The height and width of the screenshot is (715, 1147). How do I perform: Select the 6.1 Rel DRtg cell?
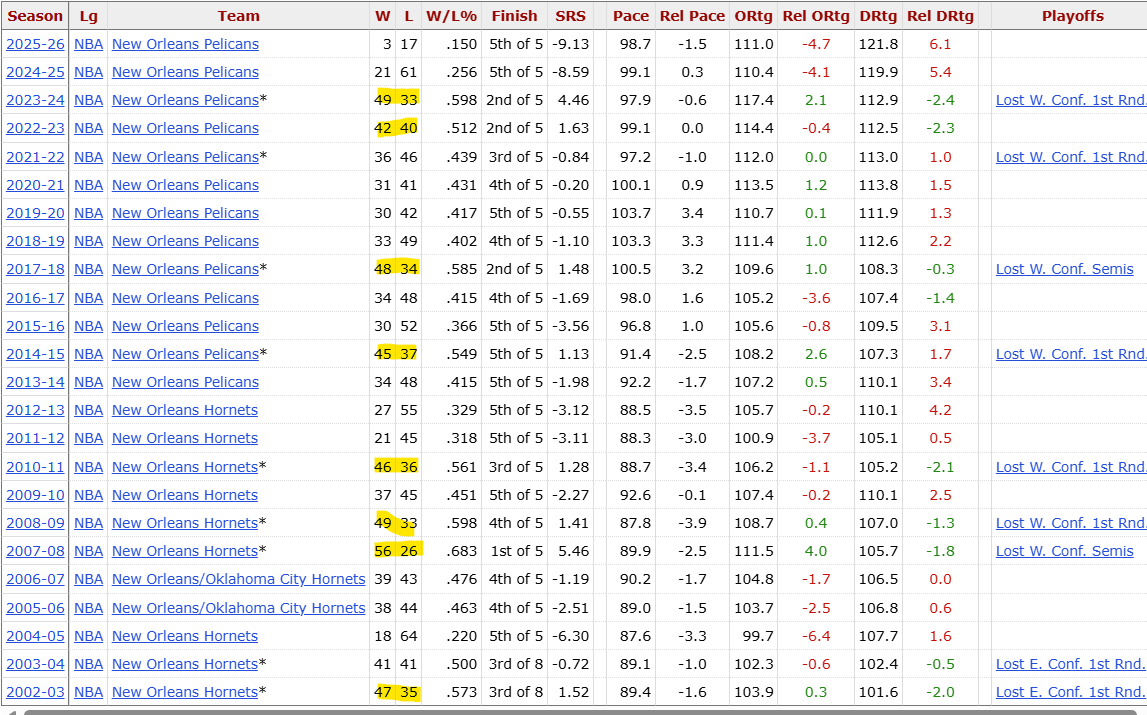pos(940,44)
